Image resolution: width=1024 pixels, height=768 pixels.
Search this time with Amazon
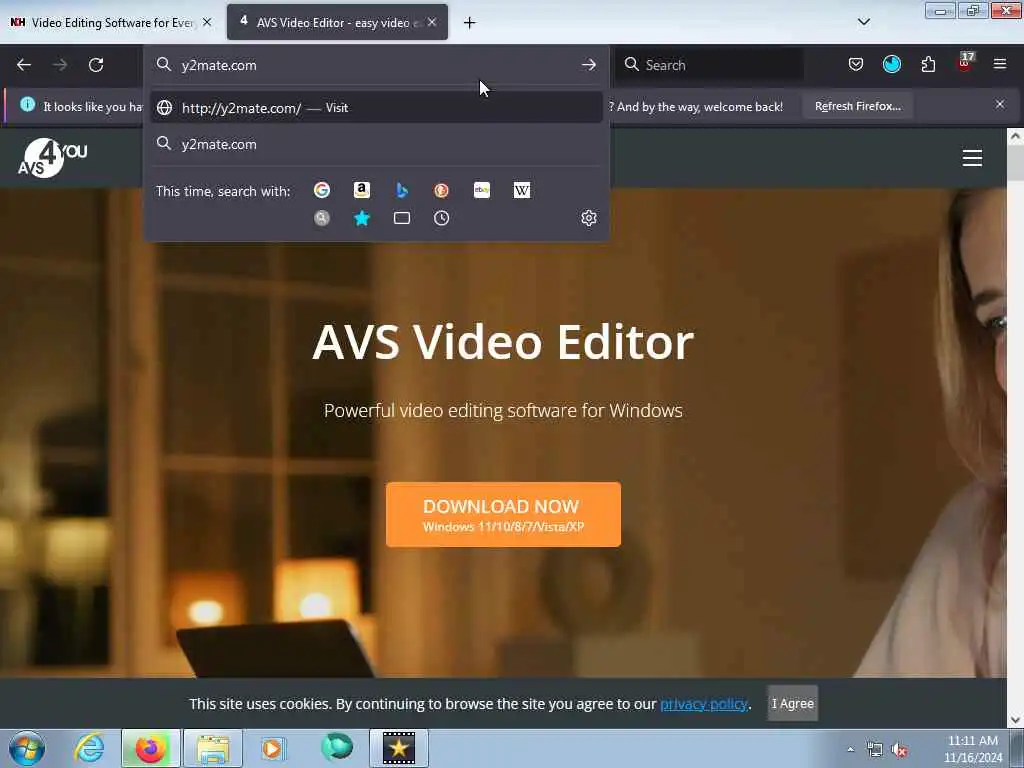coord(362,190)
